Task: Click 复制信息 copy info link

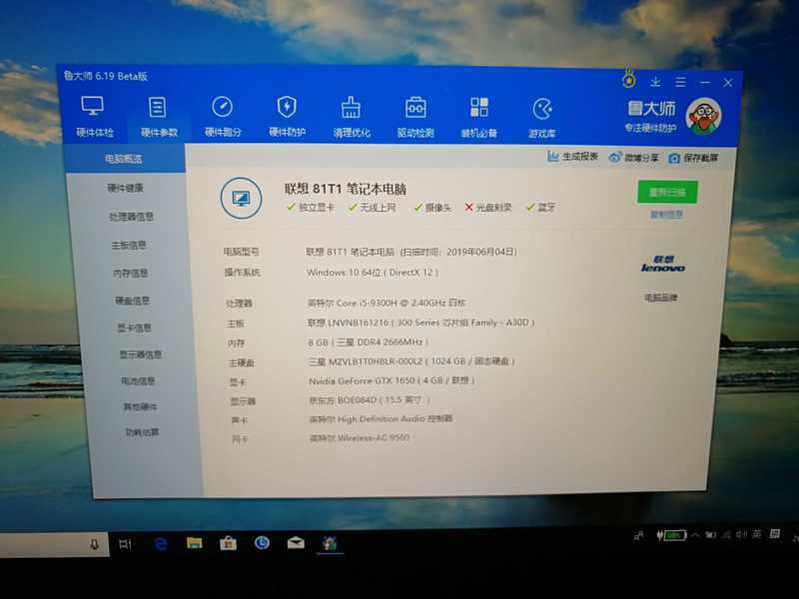Action: 667,214
